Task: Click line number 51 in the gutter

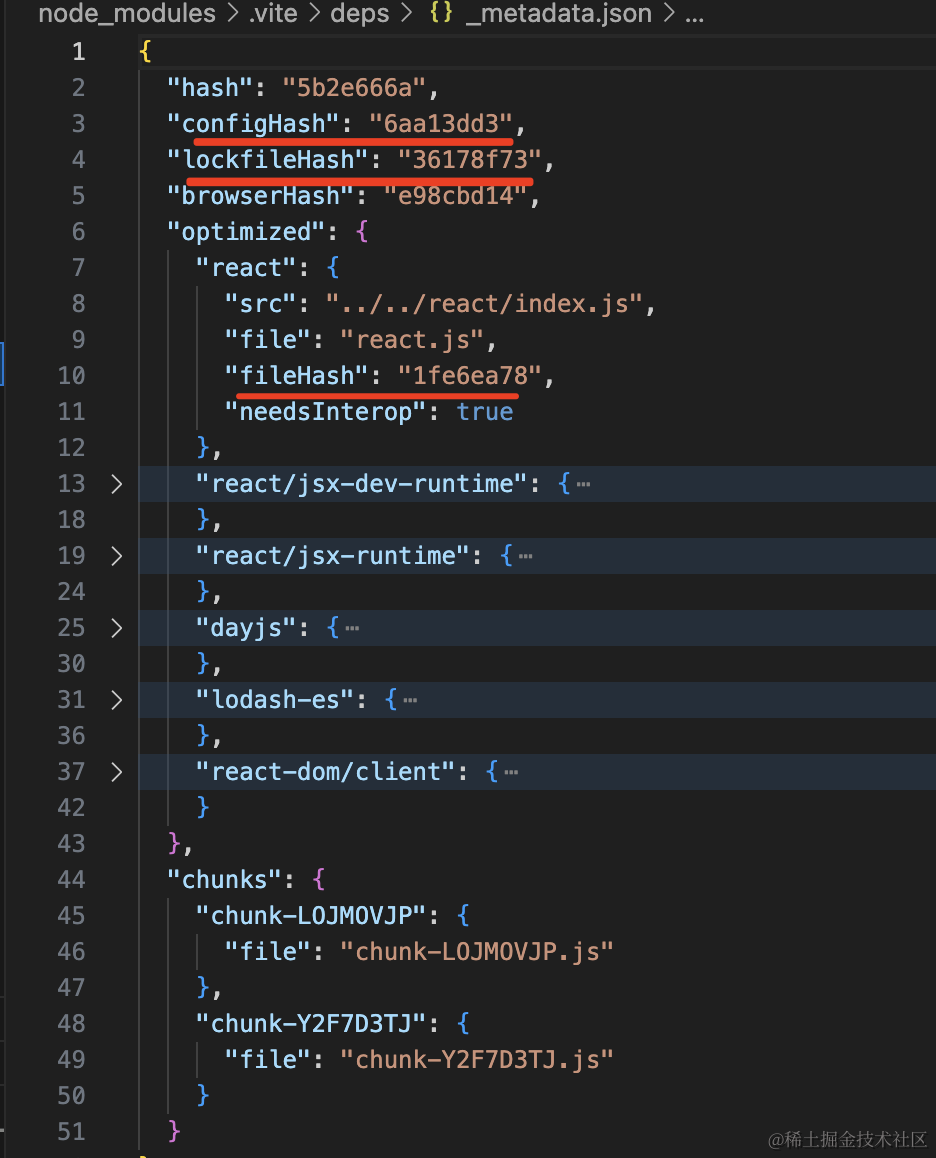Action: pyautogui.click(x=72, y=1132)
